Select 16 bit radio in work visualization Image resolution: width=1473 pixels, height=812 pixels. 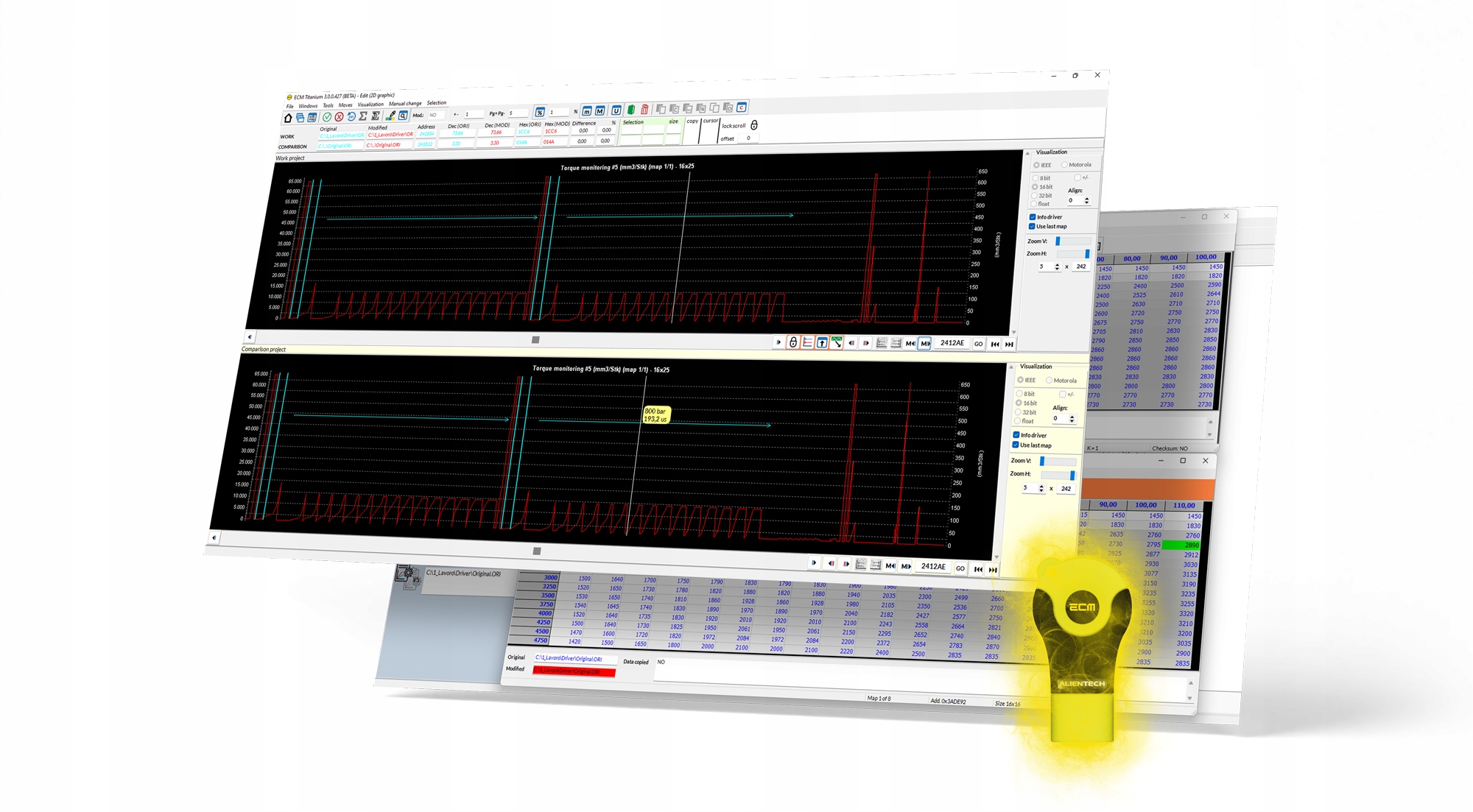point(1036,187)
